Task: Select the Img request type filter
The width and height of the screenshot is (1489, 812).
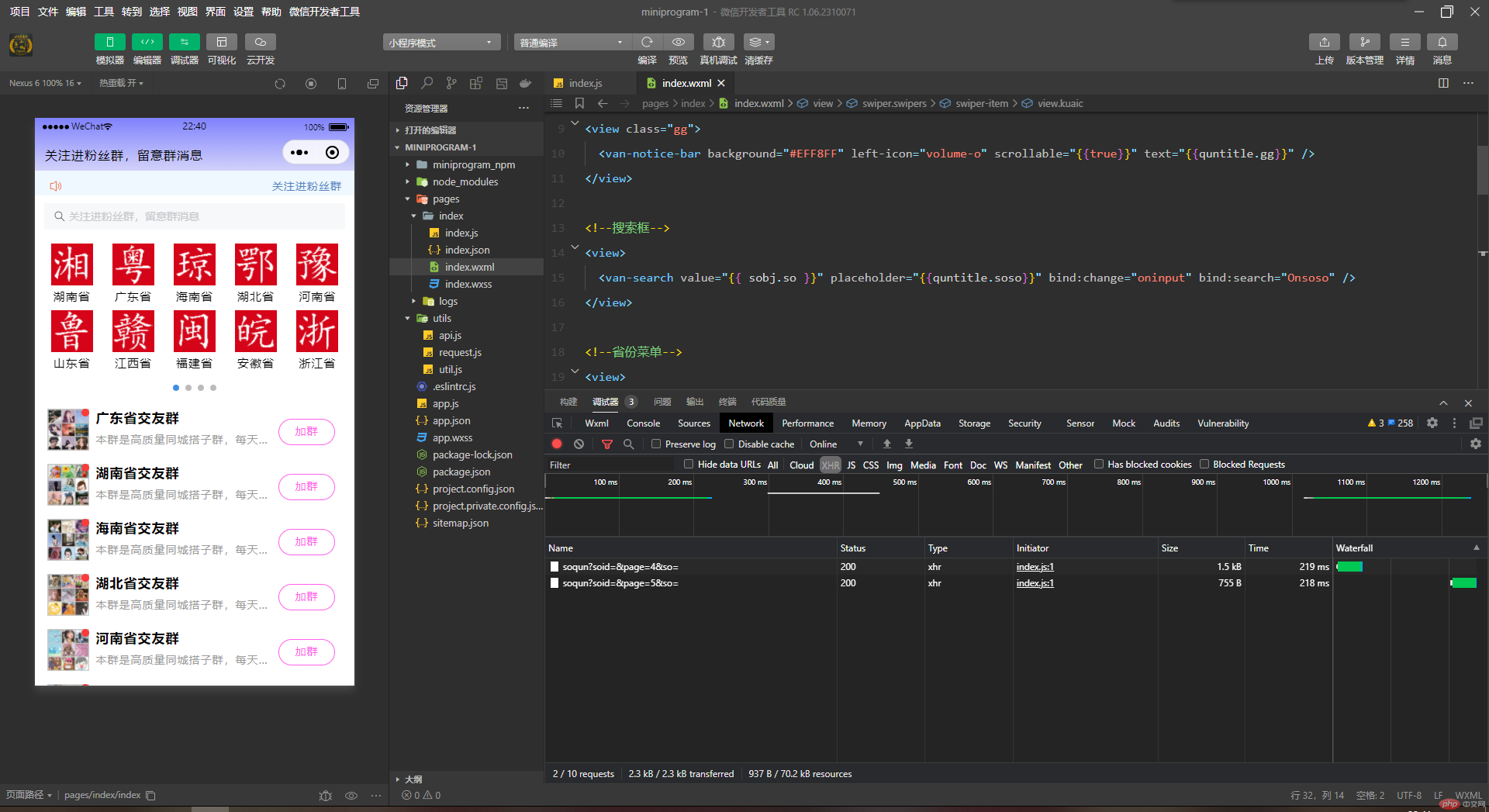Action: click(894, 465)
